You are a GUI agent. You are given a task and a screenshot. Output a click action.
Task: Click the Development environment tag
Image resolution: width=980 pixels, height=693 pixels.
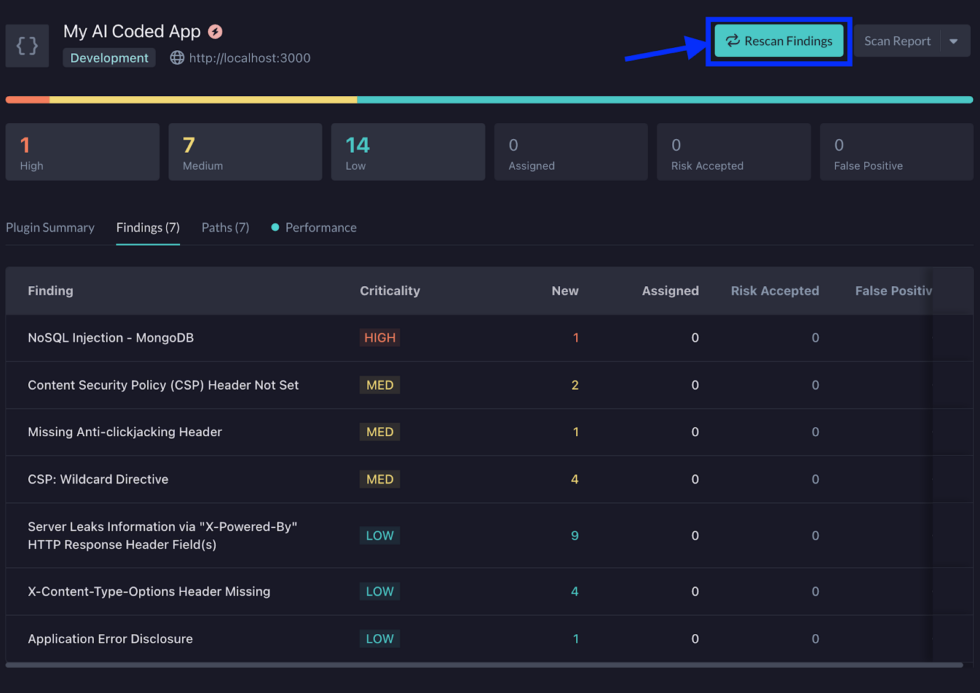click(x=109, y=58)
